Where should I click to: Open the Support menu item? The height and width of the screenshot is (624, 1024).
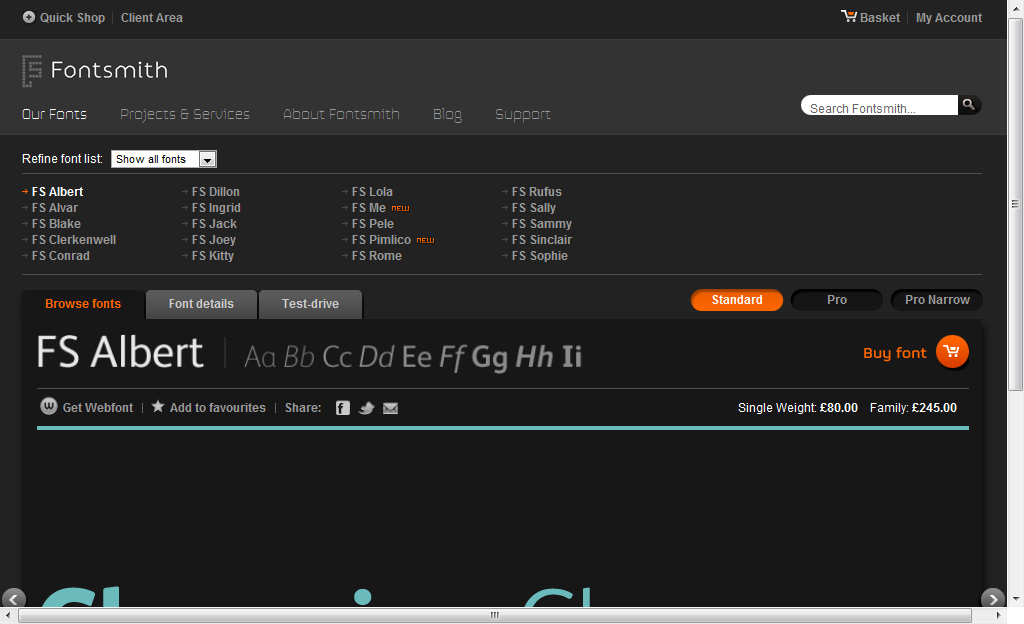coord(522,115)
